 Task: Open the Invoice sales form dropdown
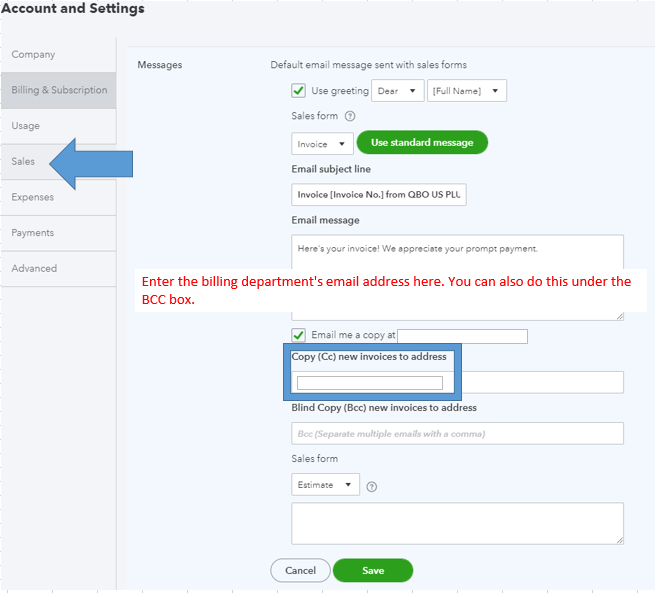pyautogui.click(x=322, y=144)
